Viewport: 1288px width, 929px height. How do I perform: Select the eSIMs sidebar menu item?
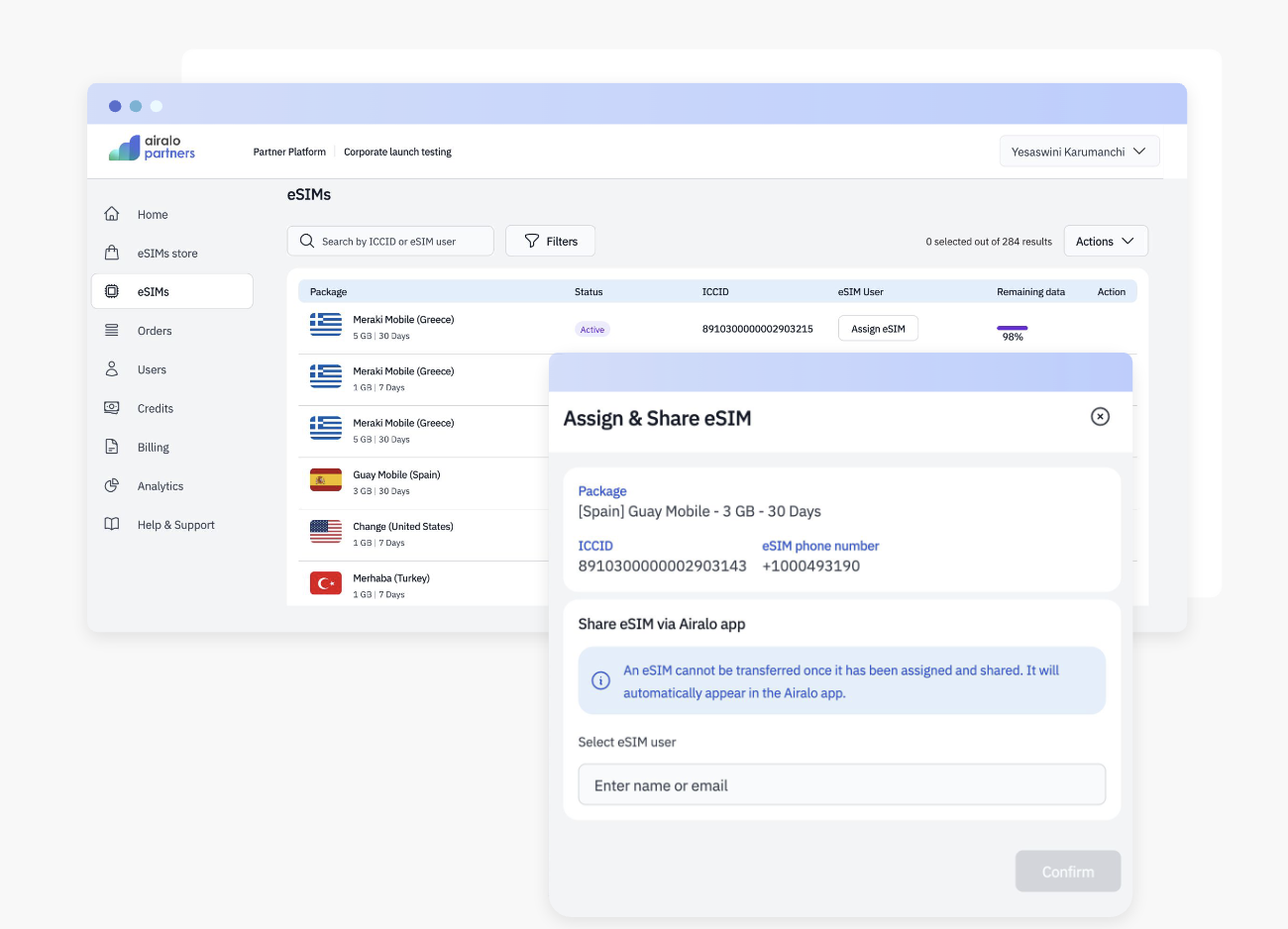(x=172, y=291)
